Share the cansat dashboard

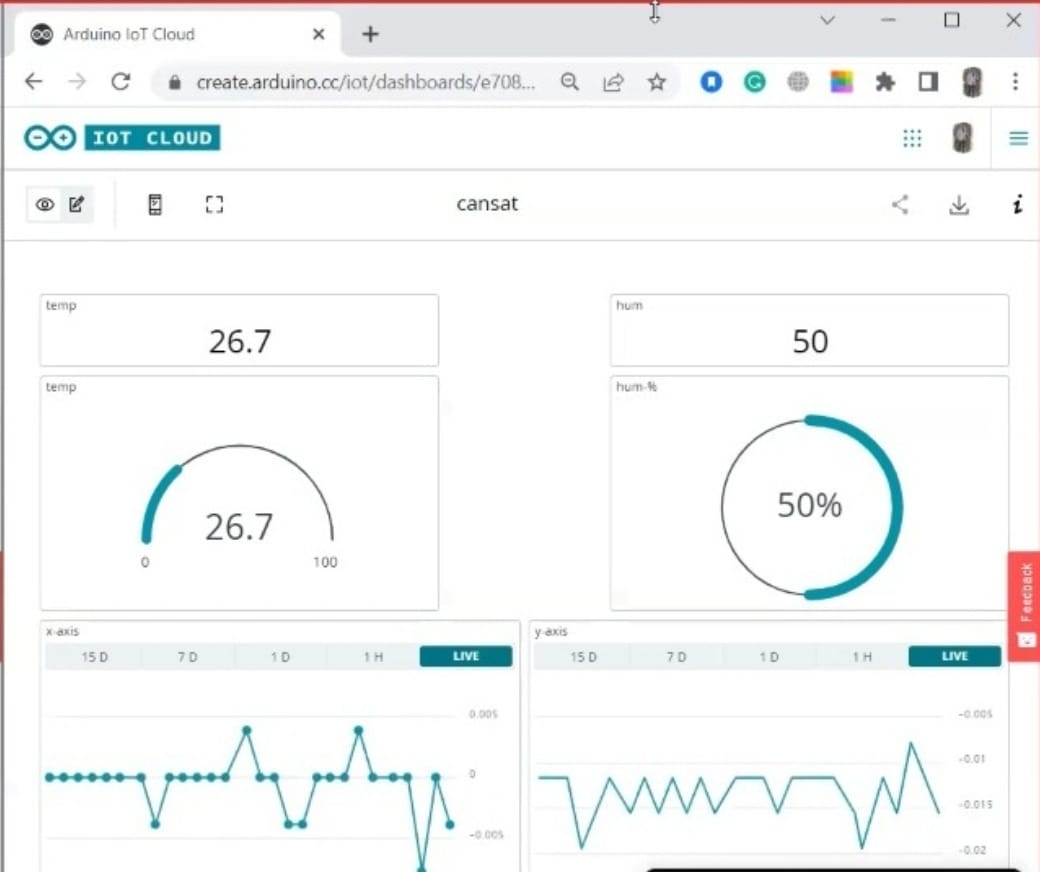(x=900, y=204)
